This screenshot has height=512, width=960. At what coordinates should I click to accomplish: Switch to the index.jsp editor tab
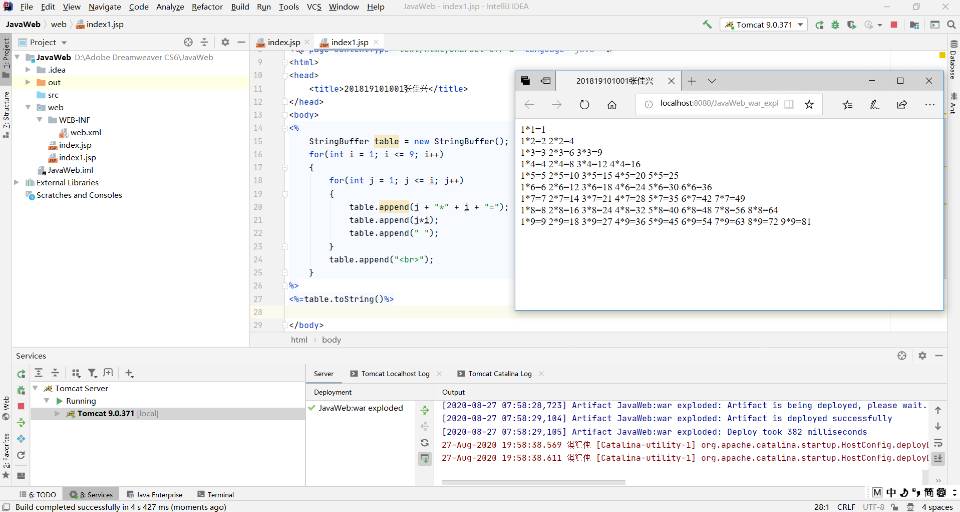pyautogui.click(x=283, y=42)
